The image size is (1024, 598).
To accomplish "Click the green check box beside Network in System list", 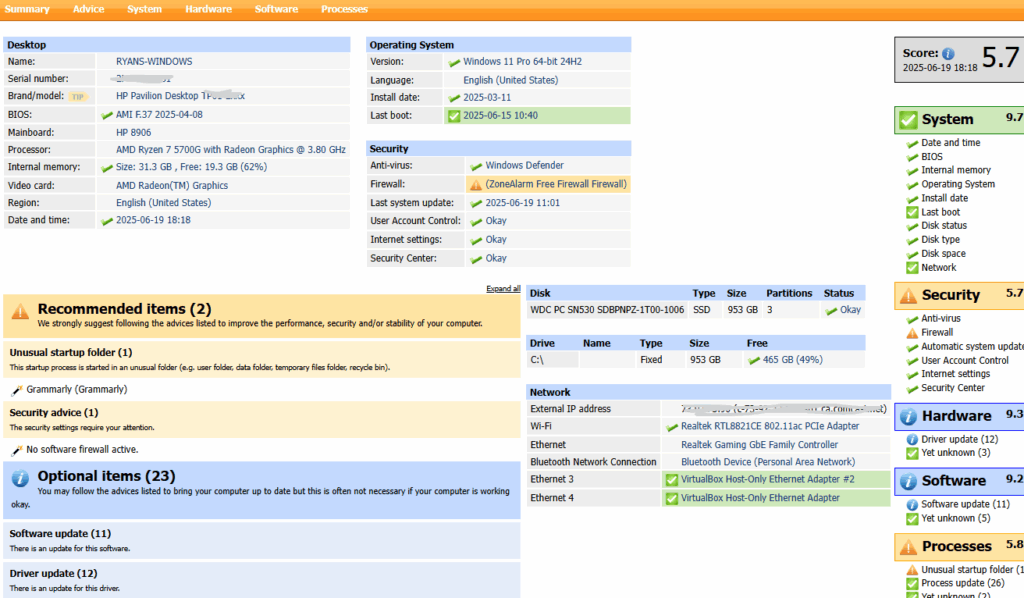I will [912, 268].
